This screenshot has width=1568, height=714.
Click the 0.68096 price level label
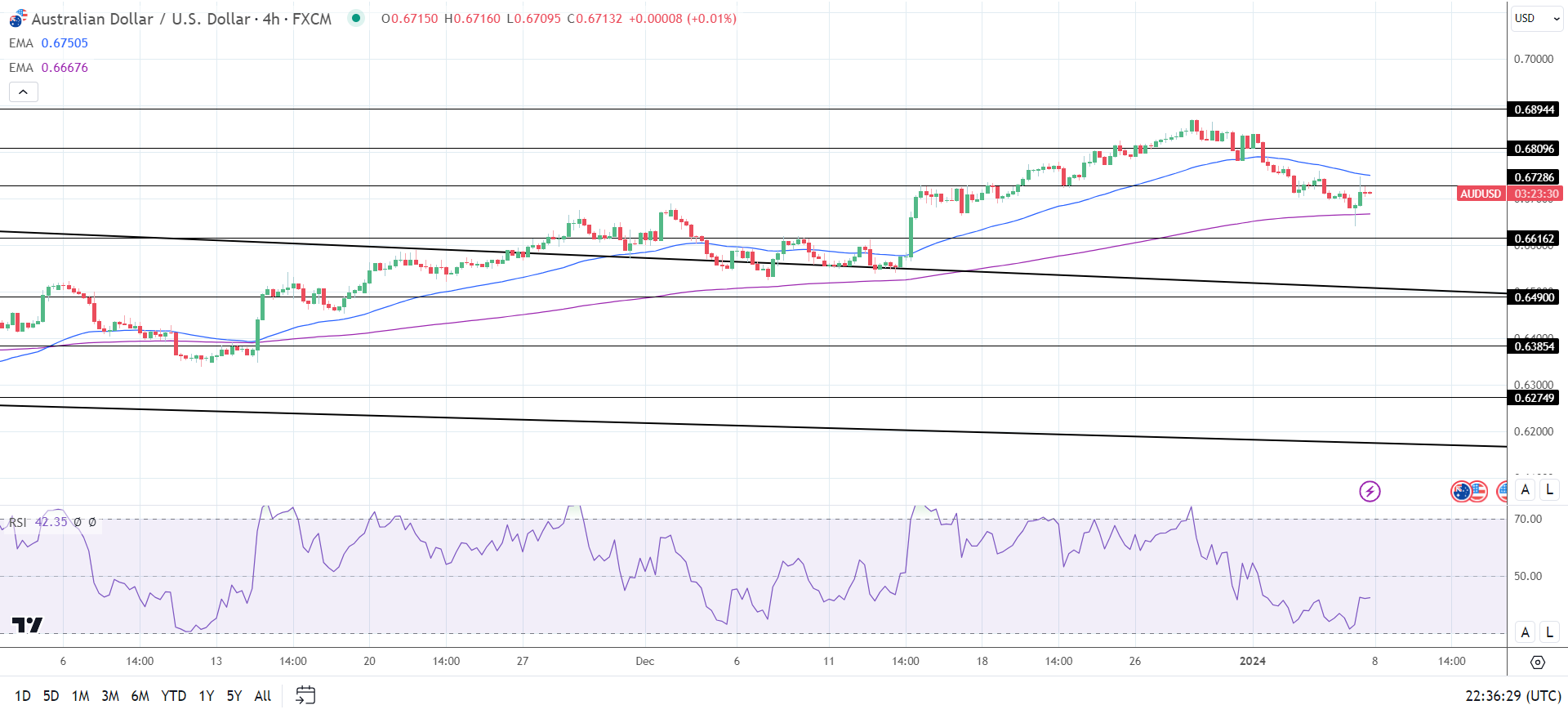(1534, 149)
